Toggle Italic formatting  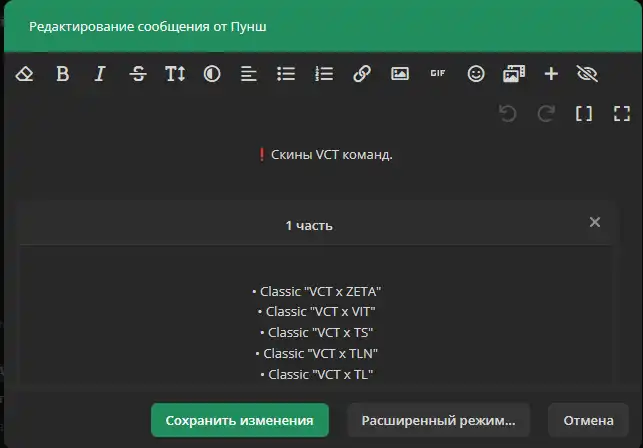100,74
